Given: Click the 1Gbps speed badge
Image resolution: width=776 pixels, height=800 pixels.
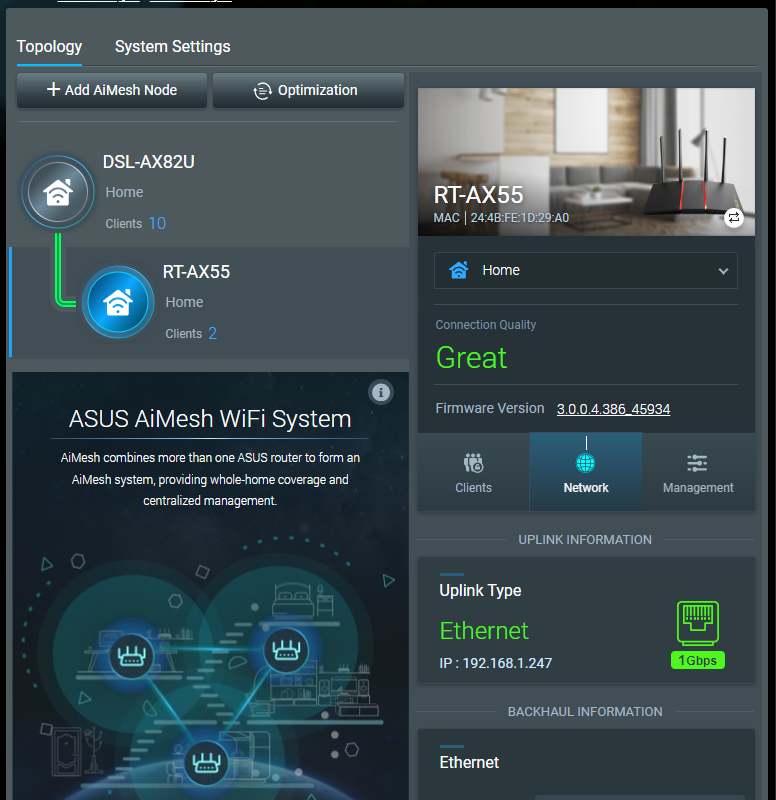Looking at the screenshot, I should [x=698, y=660].
